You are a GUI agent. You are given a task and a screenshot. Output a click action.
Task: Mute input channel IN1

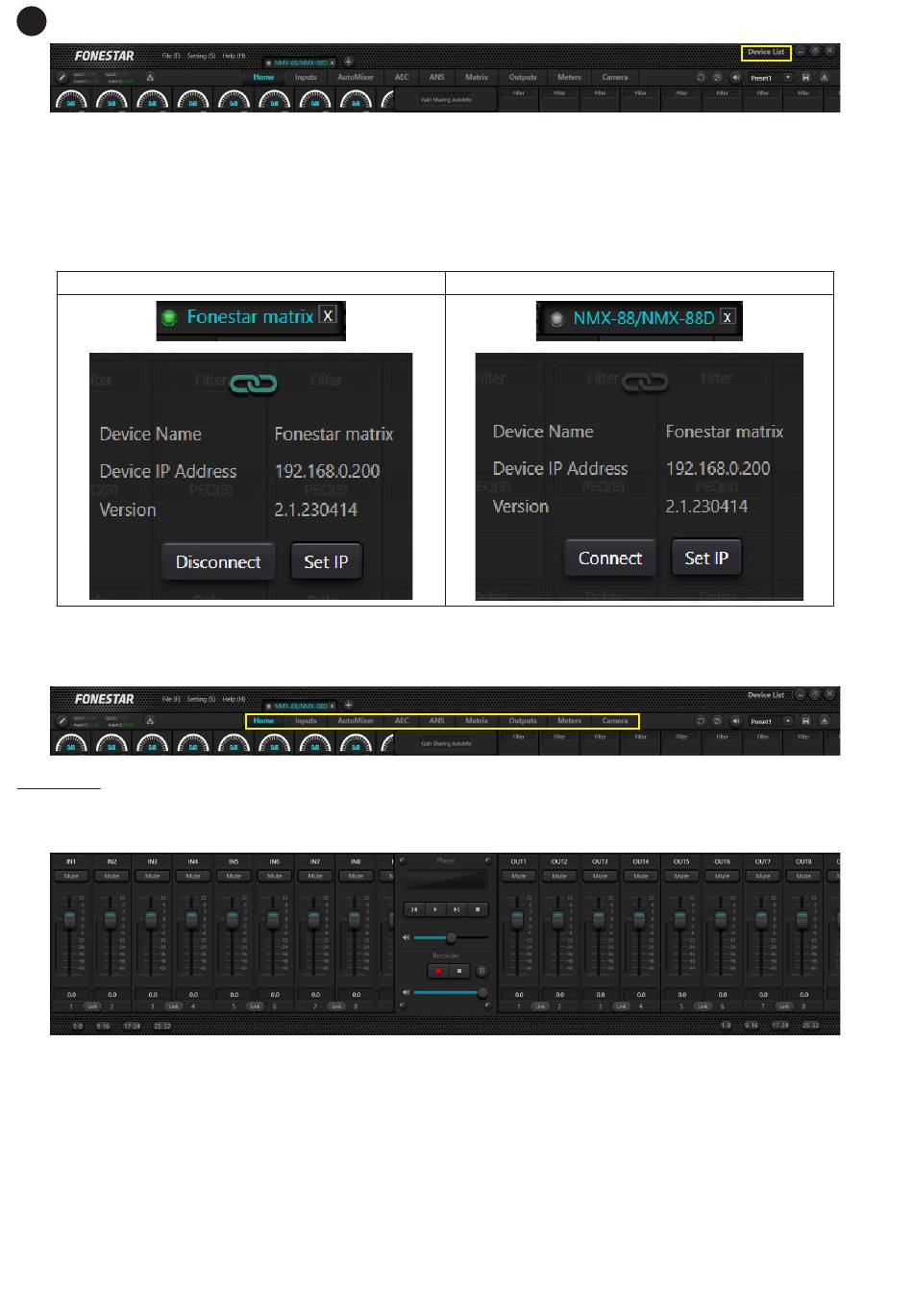point(71,877)
